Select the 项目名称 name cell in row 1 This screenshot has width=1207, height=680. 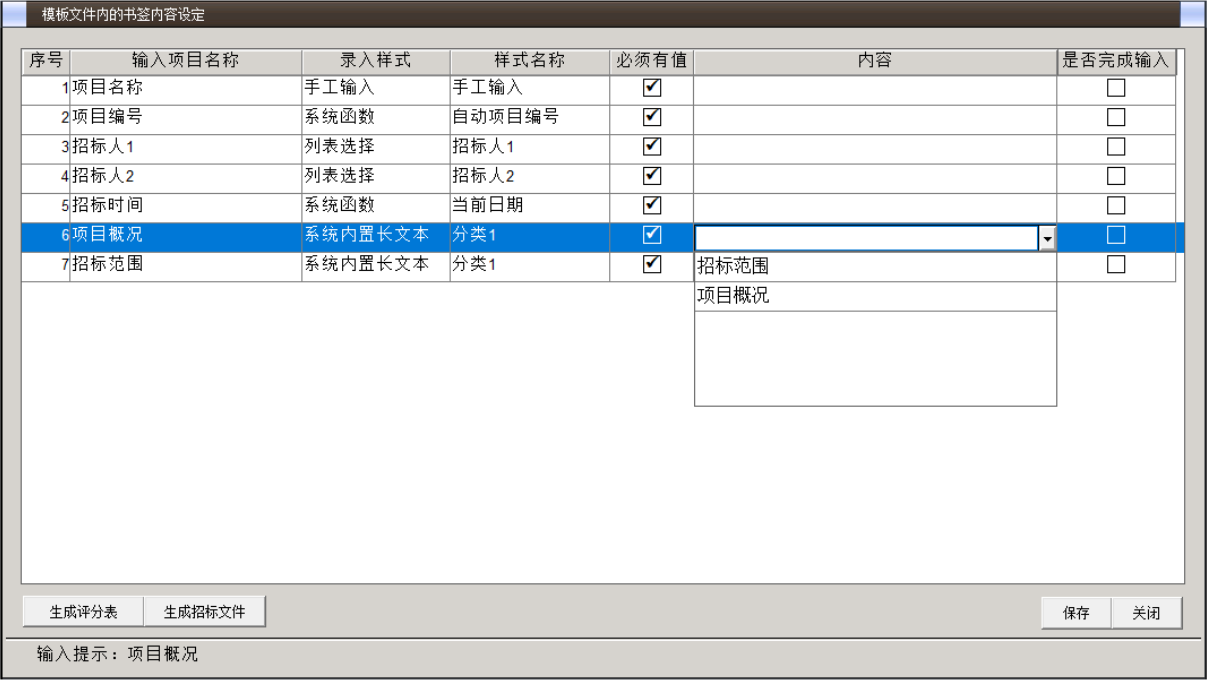pos(186,89)
